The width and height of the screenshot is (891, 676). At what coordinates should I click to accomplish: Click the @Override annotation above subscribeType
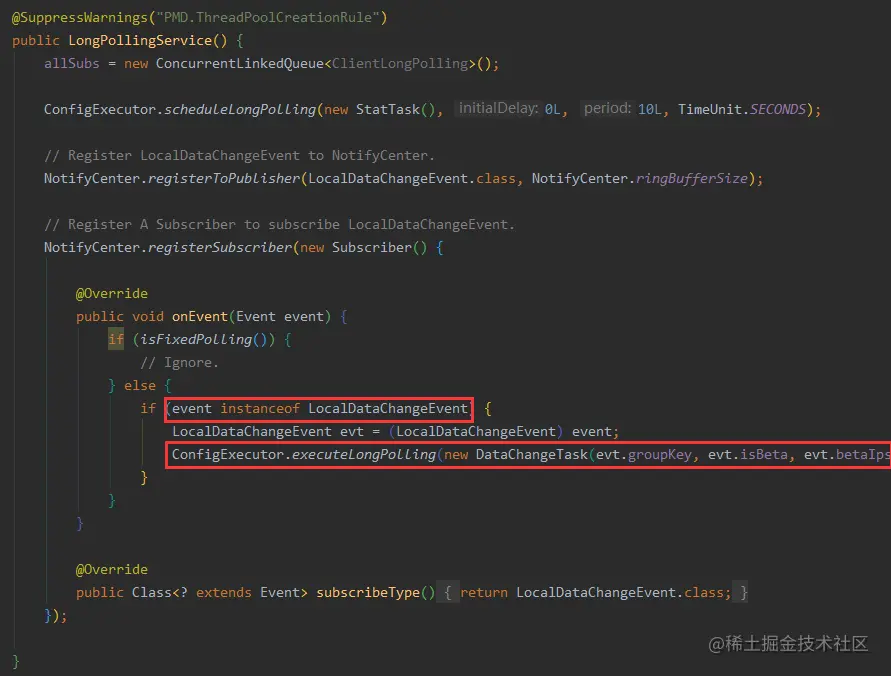click(x=112, y=569)
